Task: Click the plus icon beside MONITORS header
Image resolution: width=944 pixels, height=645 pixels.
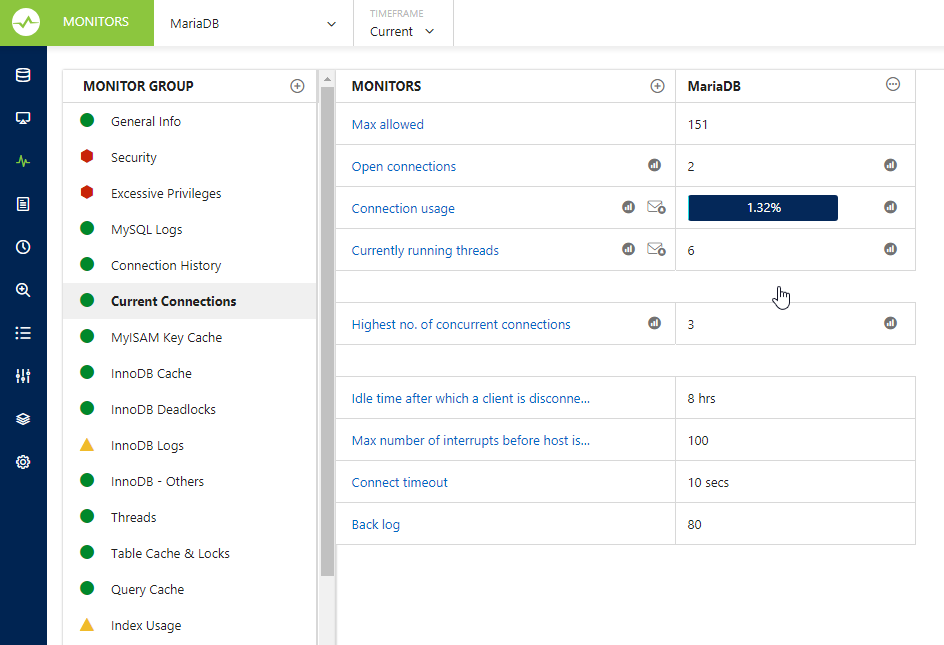Action: [657, 86]
